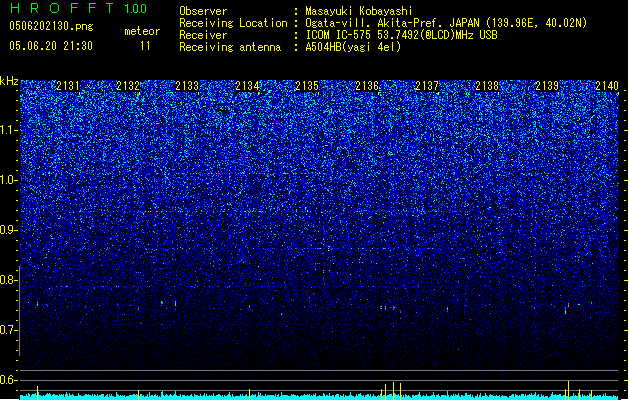629x400 pixels.
Task: Click the 0.8 kHz axis label
Action: coord(9,280)
